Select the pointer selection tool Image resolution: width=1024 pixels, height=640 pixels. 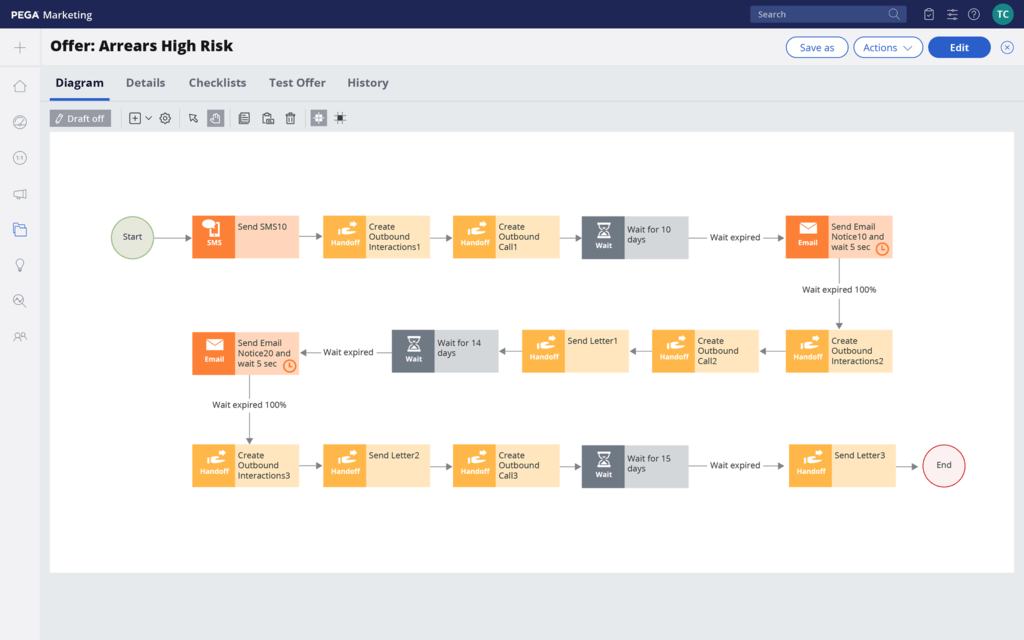pyautogui.click(x=193, y=118)
